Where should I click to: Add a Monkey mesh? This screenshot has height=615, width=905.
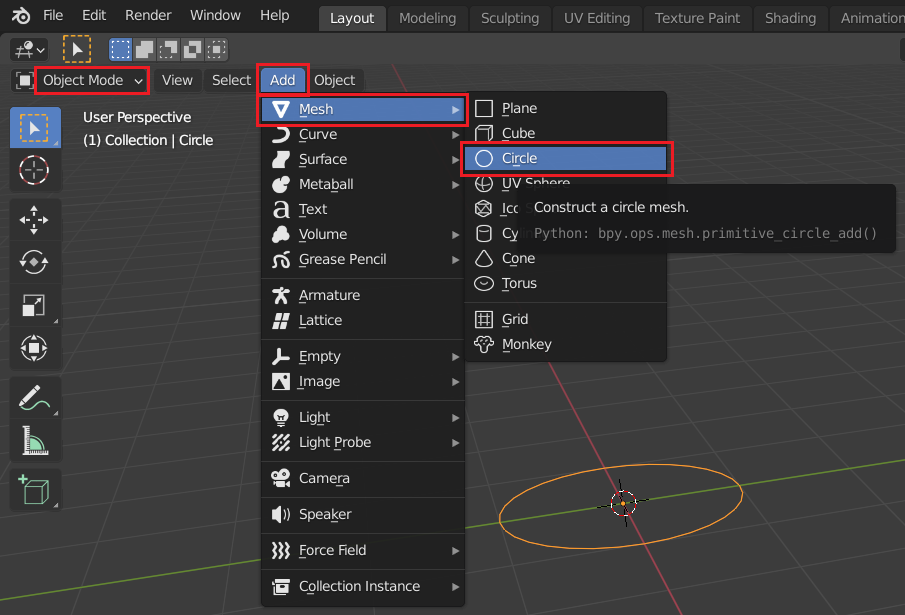566,344
